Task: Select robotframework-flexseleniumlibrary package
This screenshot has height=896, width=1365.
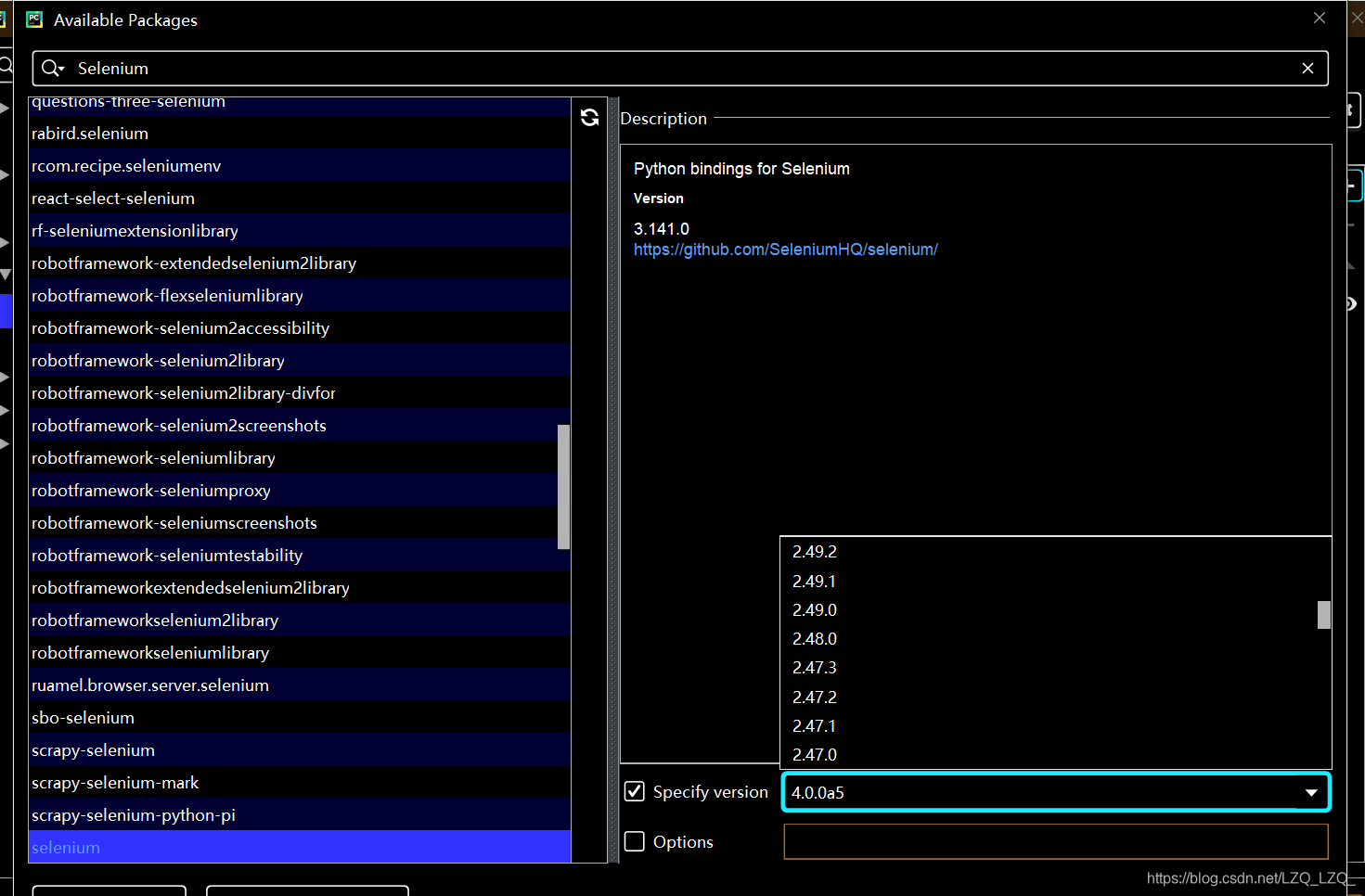Action: click(x=300, y=295)
